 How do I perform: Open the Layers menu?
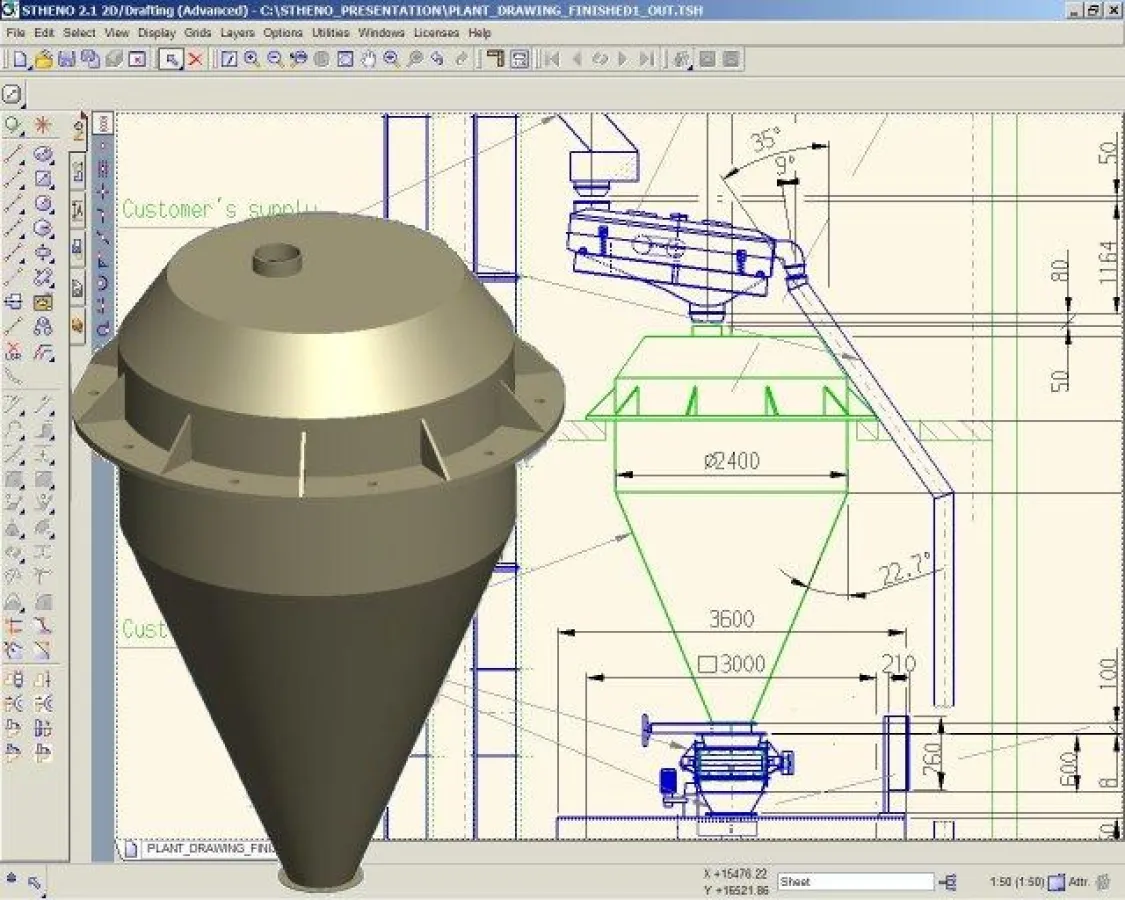[237, 33]
